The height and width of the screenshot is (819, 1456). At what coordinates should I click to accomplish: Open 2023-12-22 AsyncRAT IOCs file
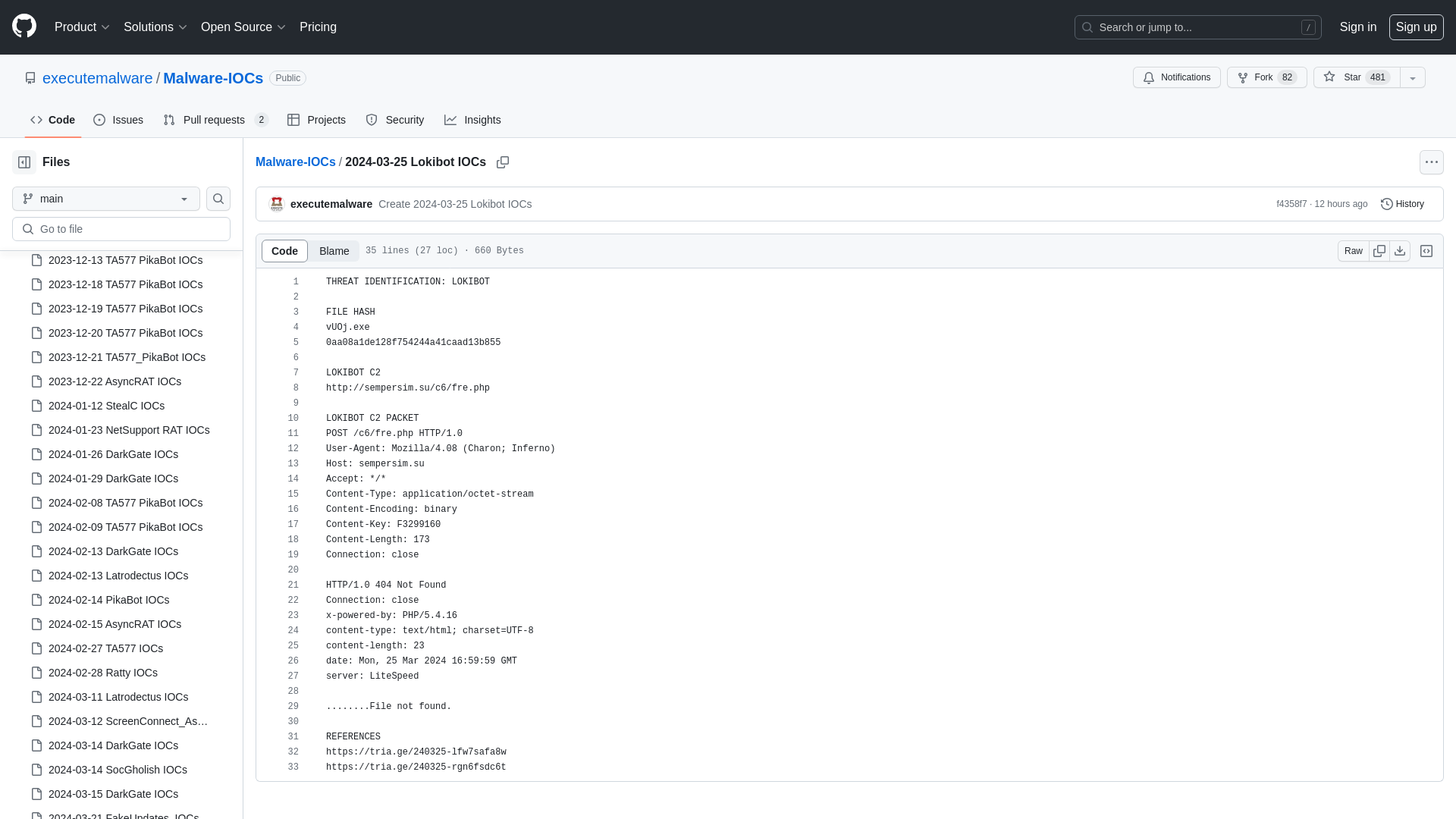(115, 381)
